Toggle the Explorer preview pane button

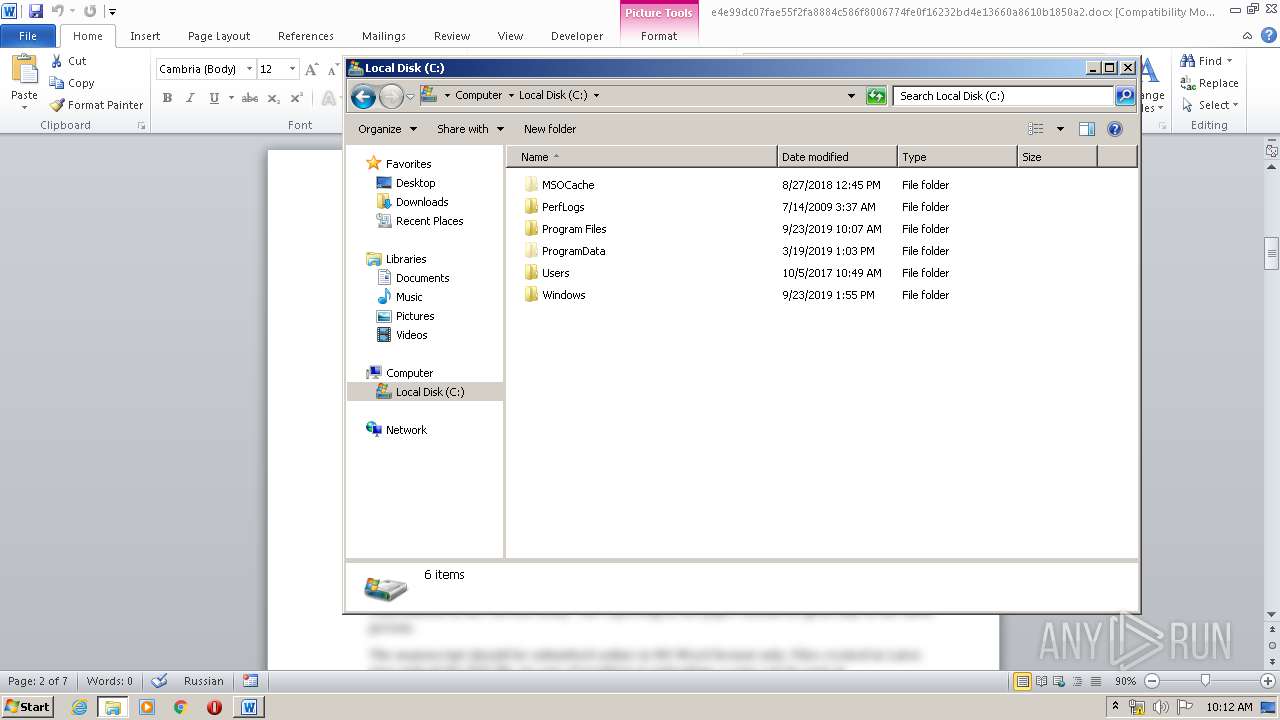coord(1087,129)
